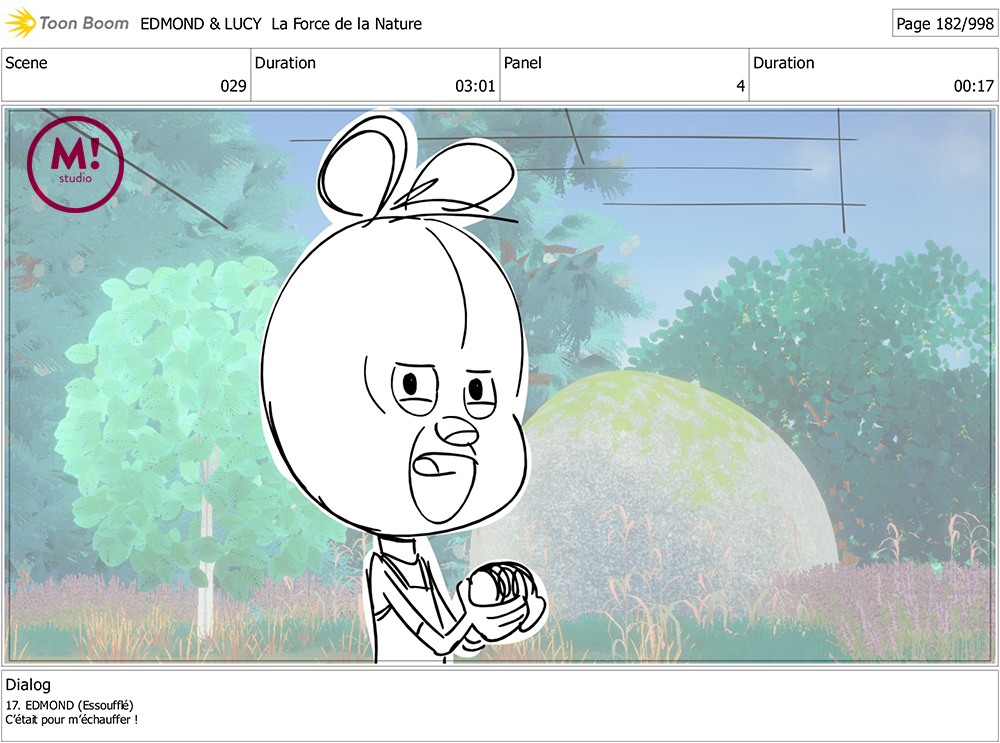Select the scene duration value '03:01'
Image resolution: width=1000 pixels, height=743 pixels.
click(x=475, y=86)
